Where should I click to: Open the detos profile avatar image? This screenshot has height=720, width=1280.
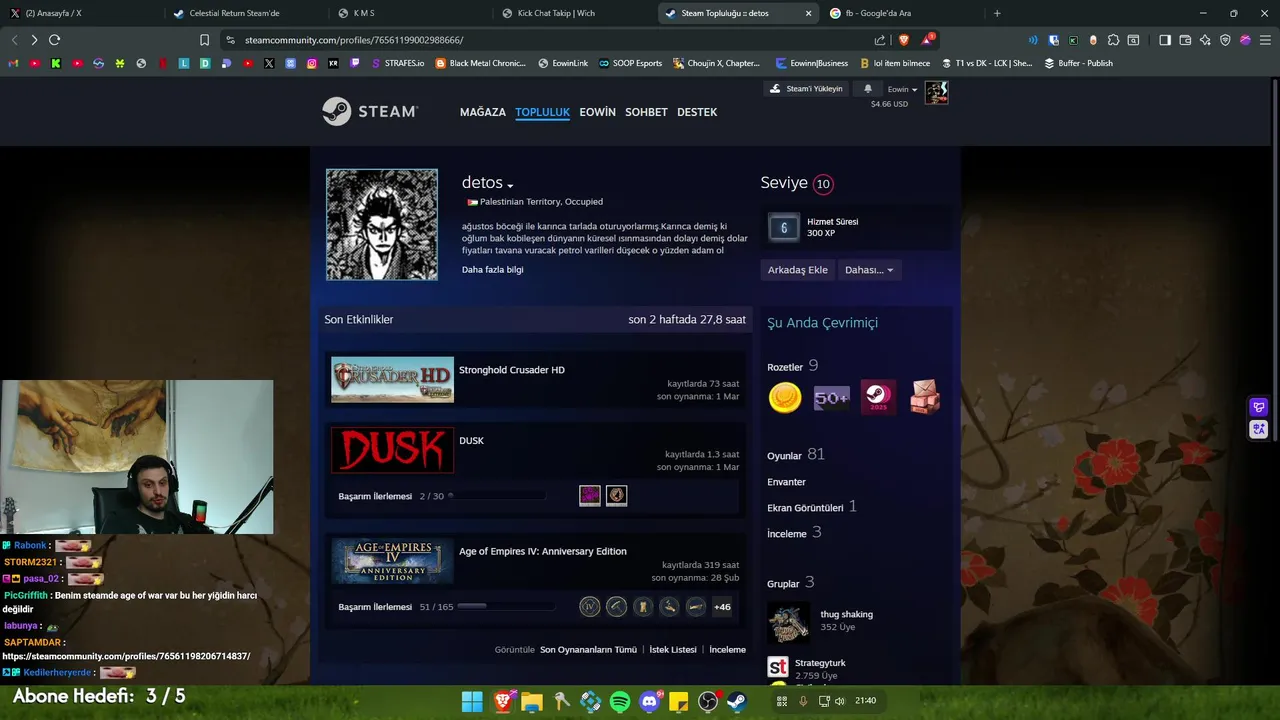point(382,224)
